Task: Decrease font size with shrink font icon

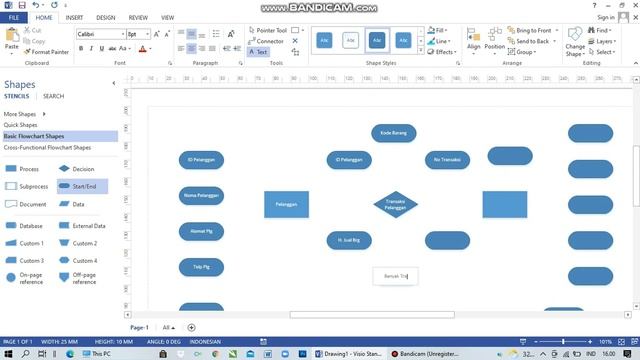Action: [167, 34]
